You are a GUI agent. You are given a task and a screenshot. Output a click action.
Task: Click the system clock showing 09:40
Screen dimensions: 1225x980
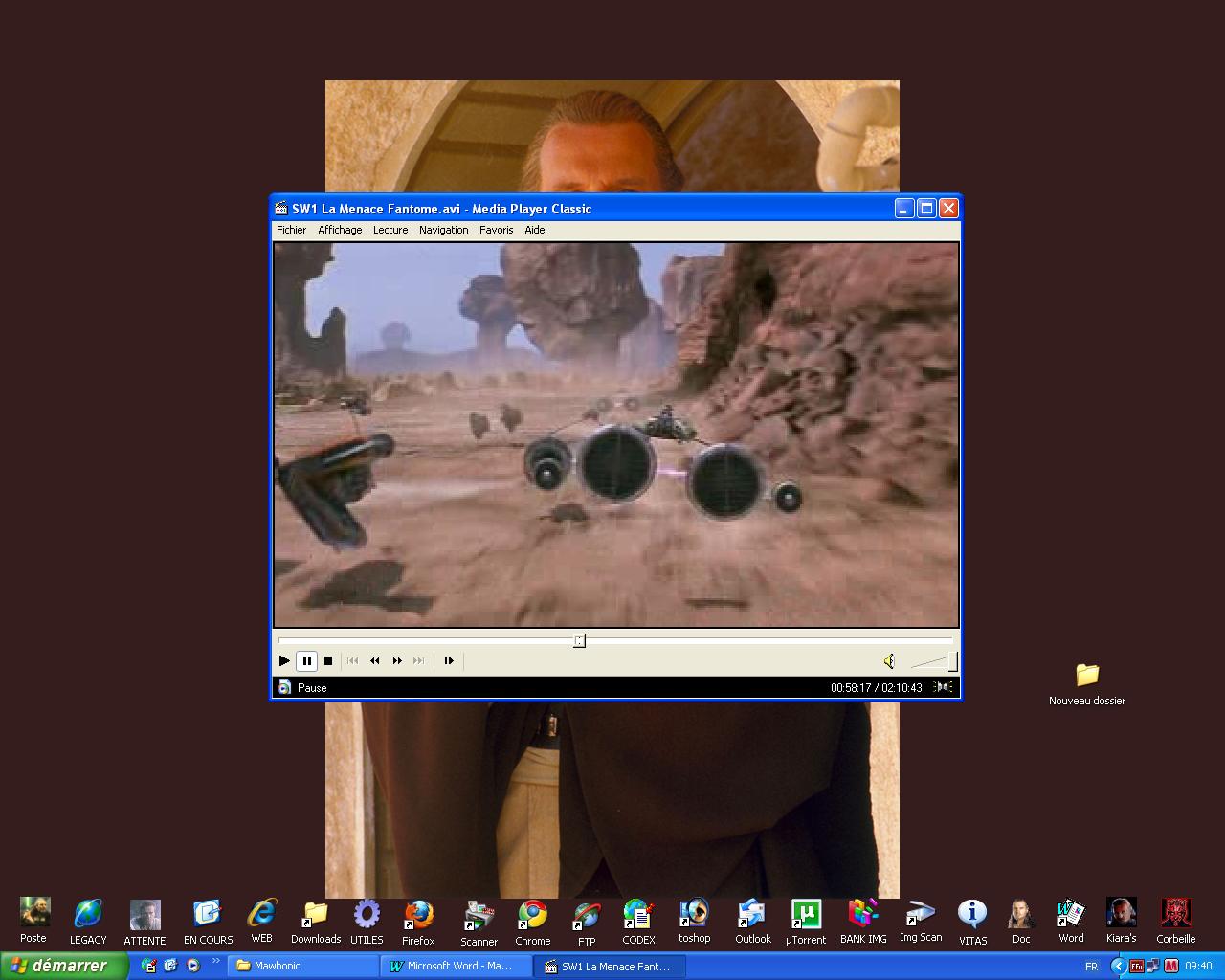(x=1198, y=967)
